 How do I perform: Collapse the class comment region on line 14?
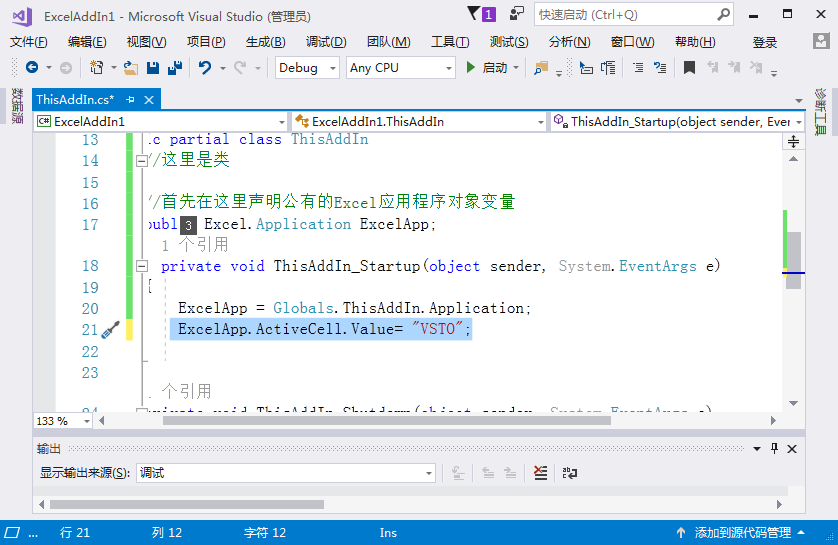(x=142, y=161)
